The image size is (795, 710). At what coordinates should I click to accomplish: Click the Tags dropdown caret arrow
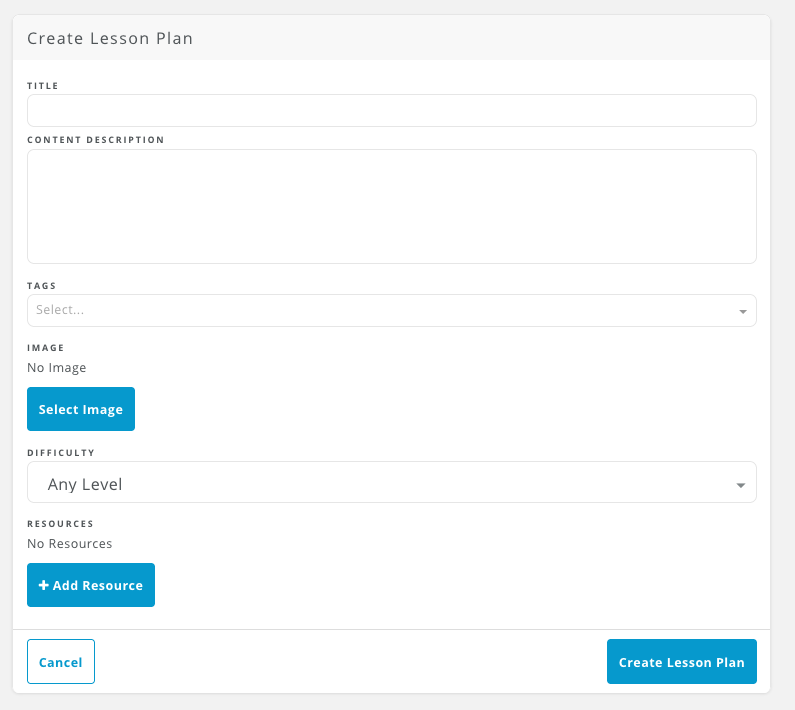tap(742, 311)
